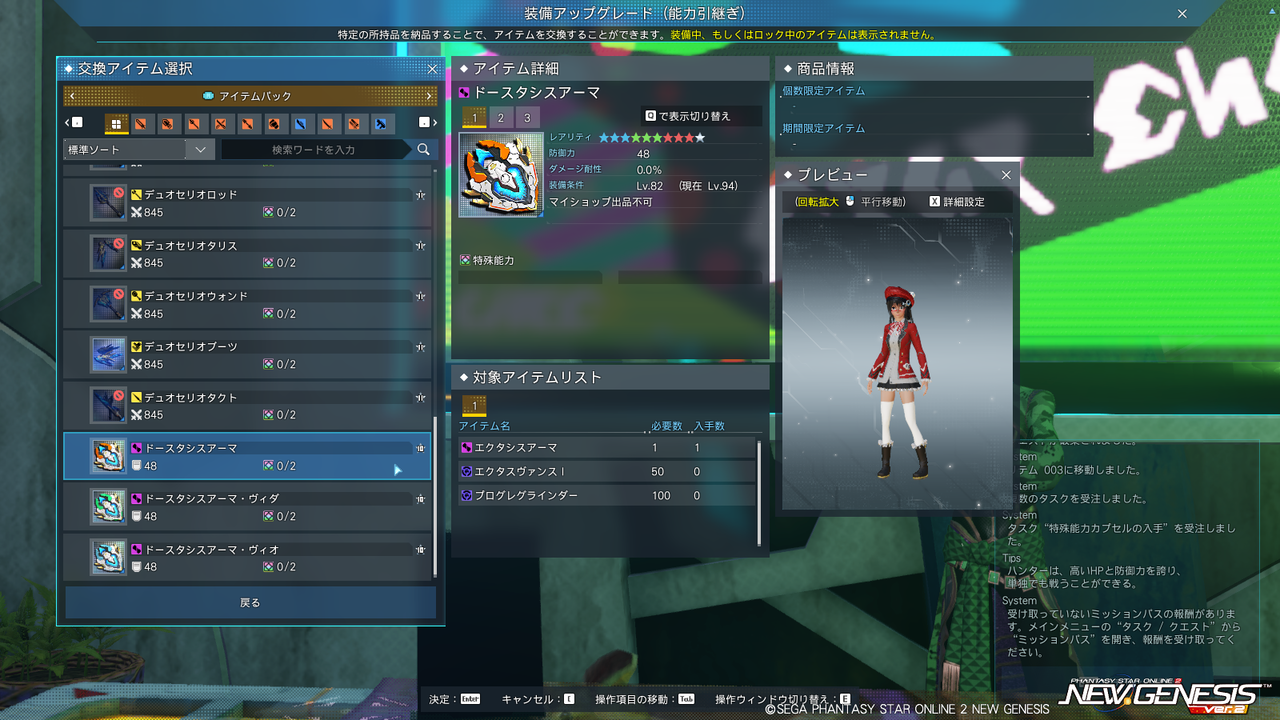Click the 特殊能力 icon in item details
Screen dimensions: 1280x720
[465, 260]
